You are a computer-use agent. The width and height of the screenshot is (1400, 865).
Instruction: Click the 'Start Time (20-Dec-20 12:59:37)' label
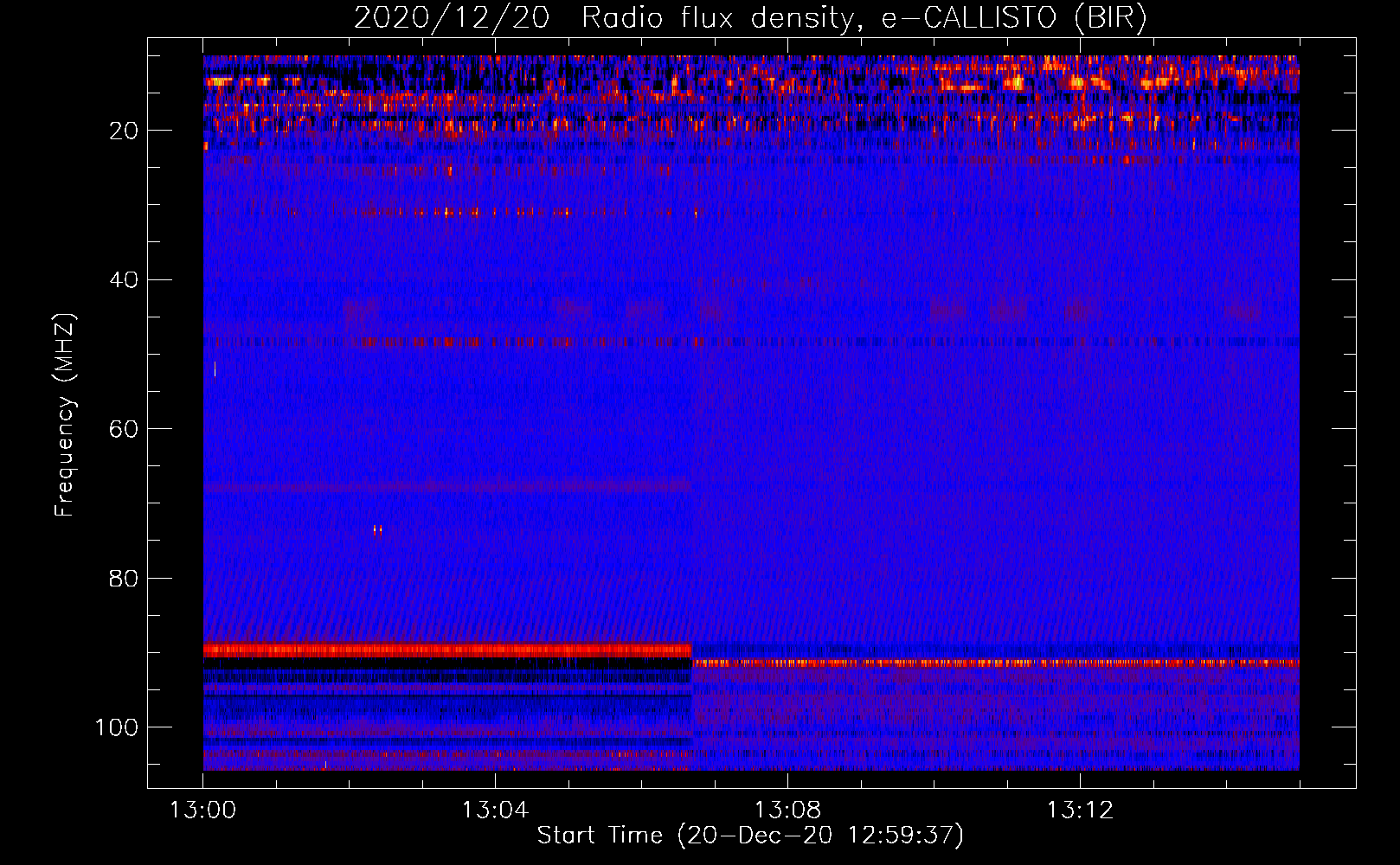click(750, 836)
